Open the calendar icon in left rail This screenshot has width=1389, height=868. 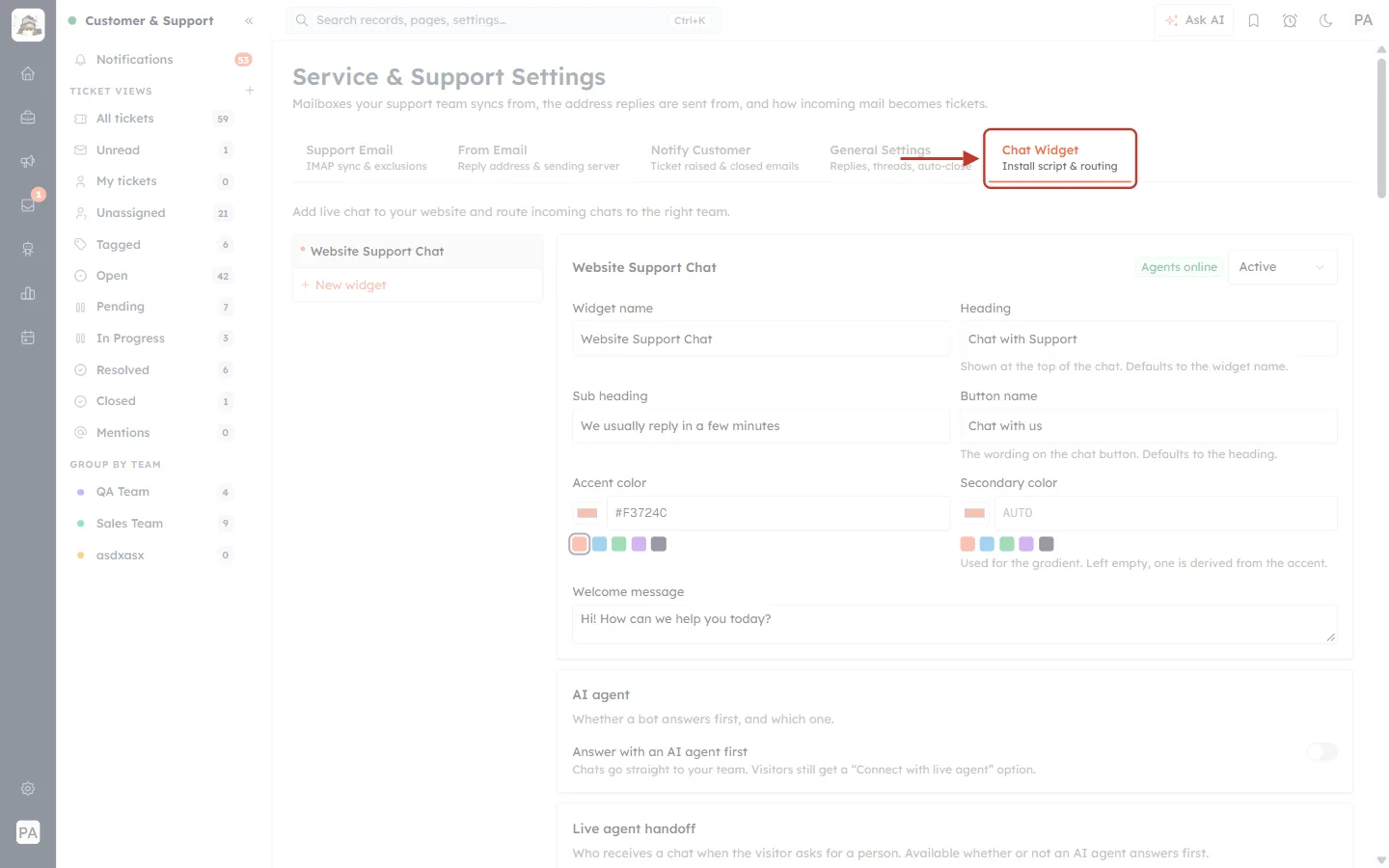click(28, 338)
